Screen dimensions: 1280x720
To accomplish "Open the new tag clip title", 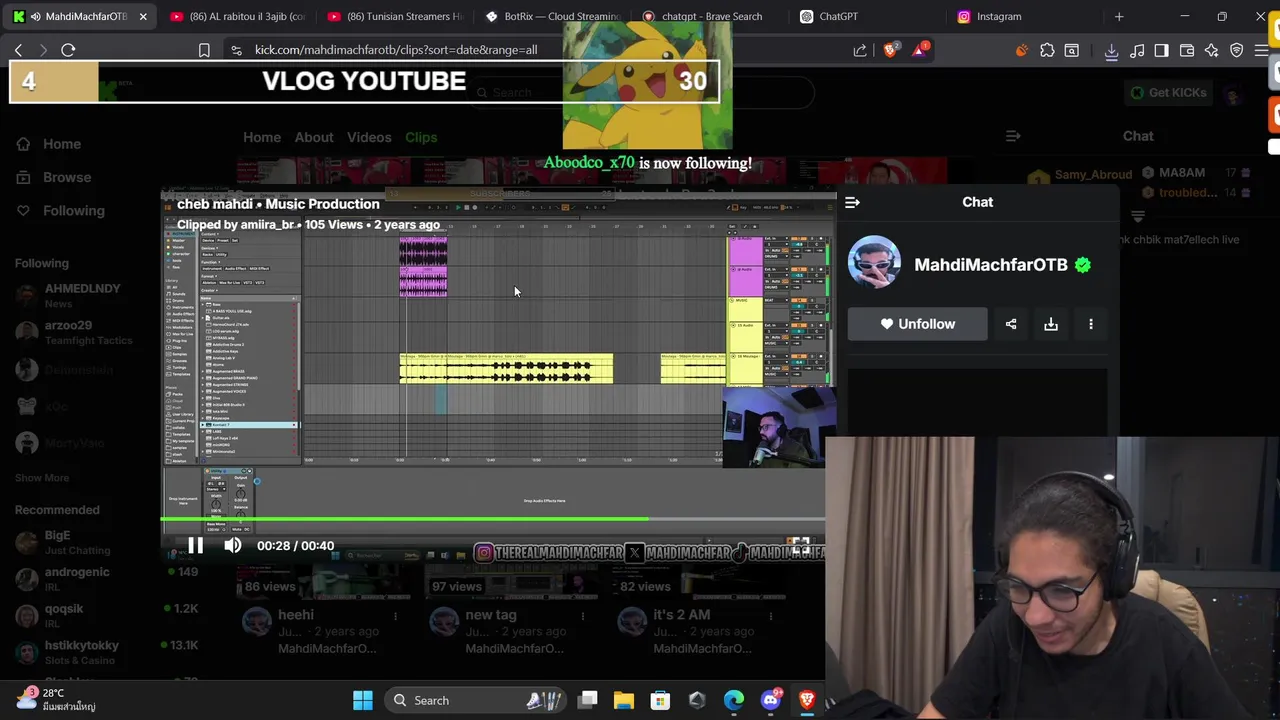I will [491, 615].
